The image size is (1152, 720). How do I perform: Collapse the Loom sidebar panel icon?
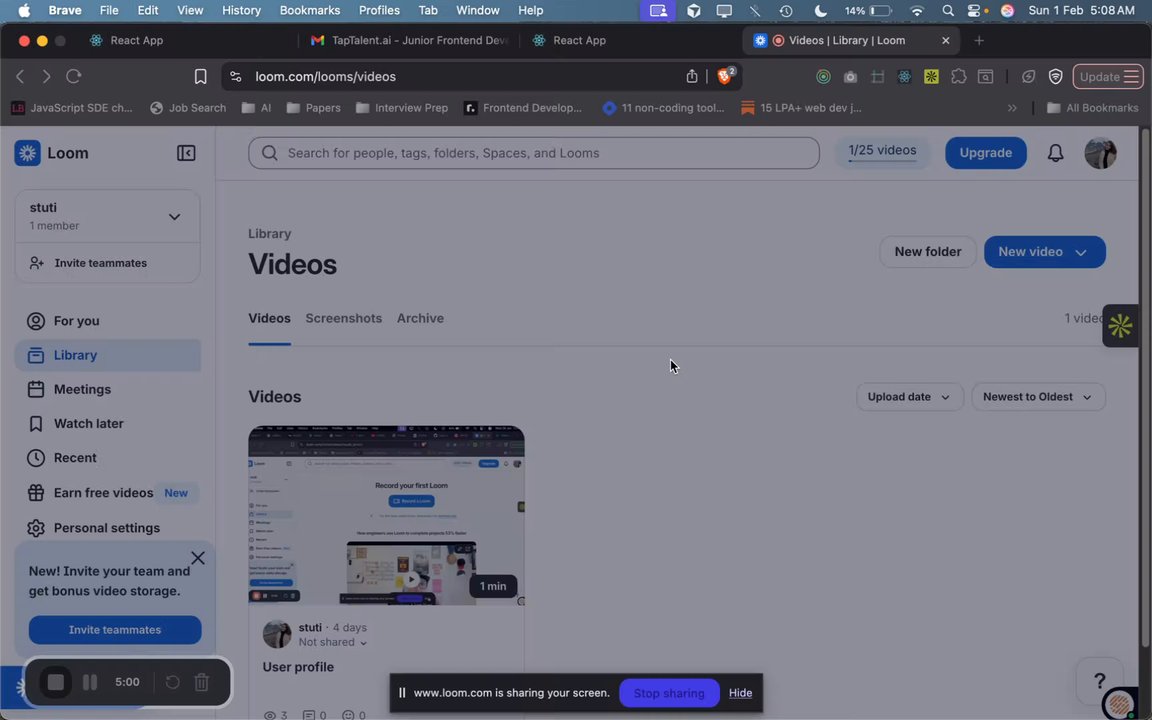pyautogui.click(x=186, y=153)
